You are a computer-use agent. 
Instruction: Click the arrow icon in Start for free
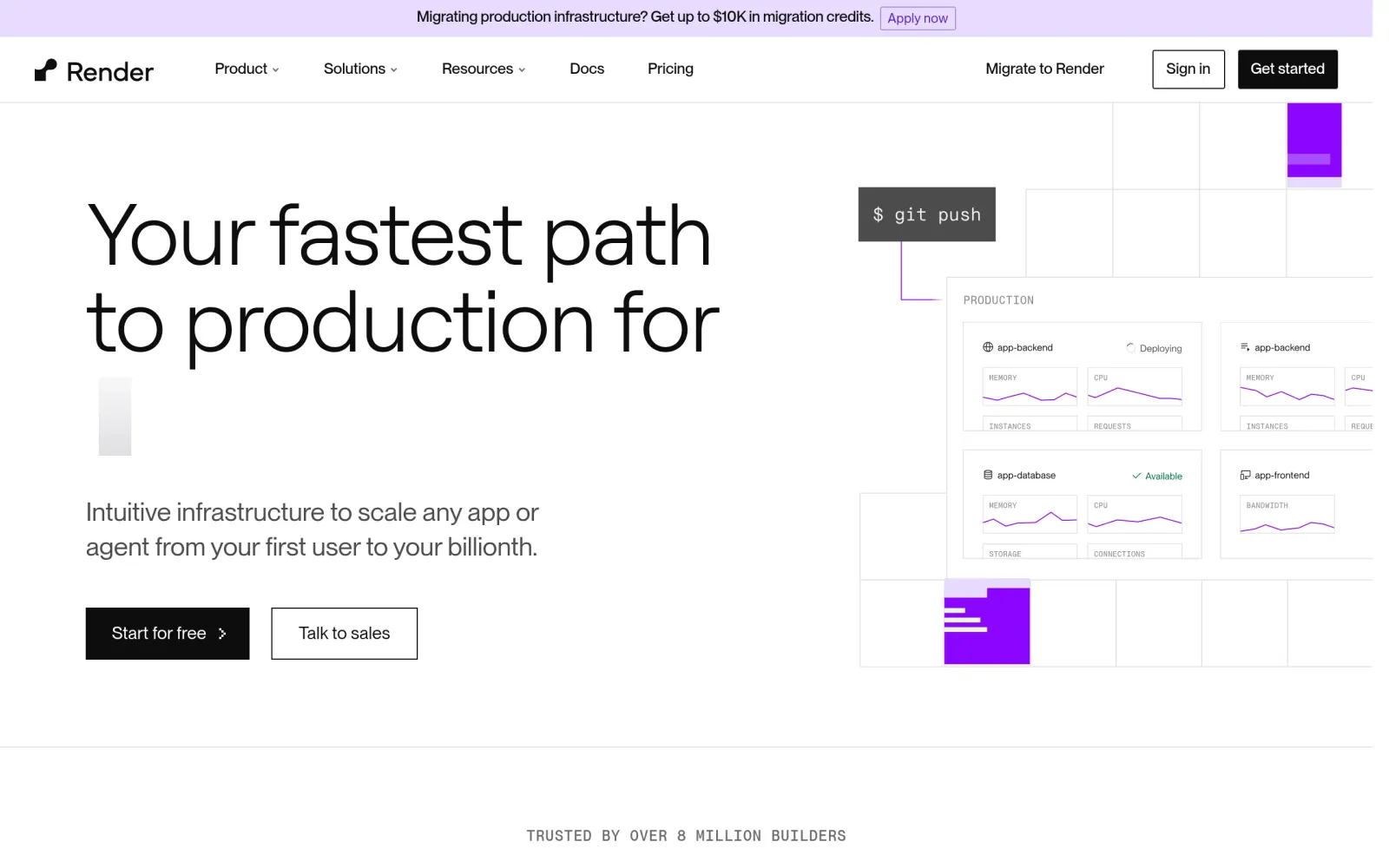222,634
